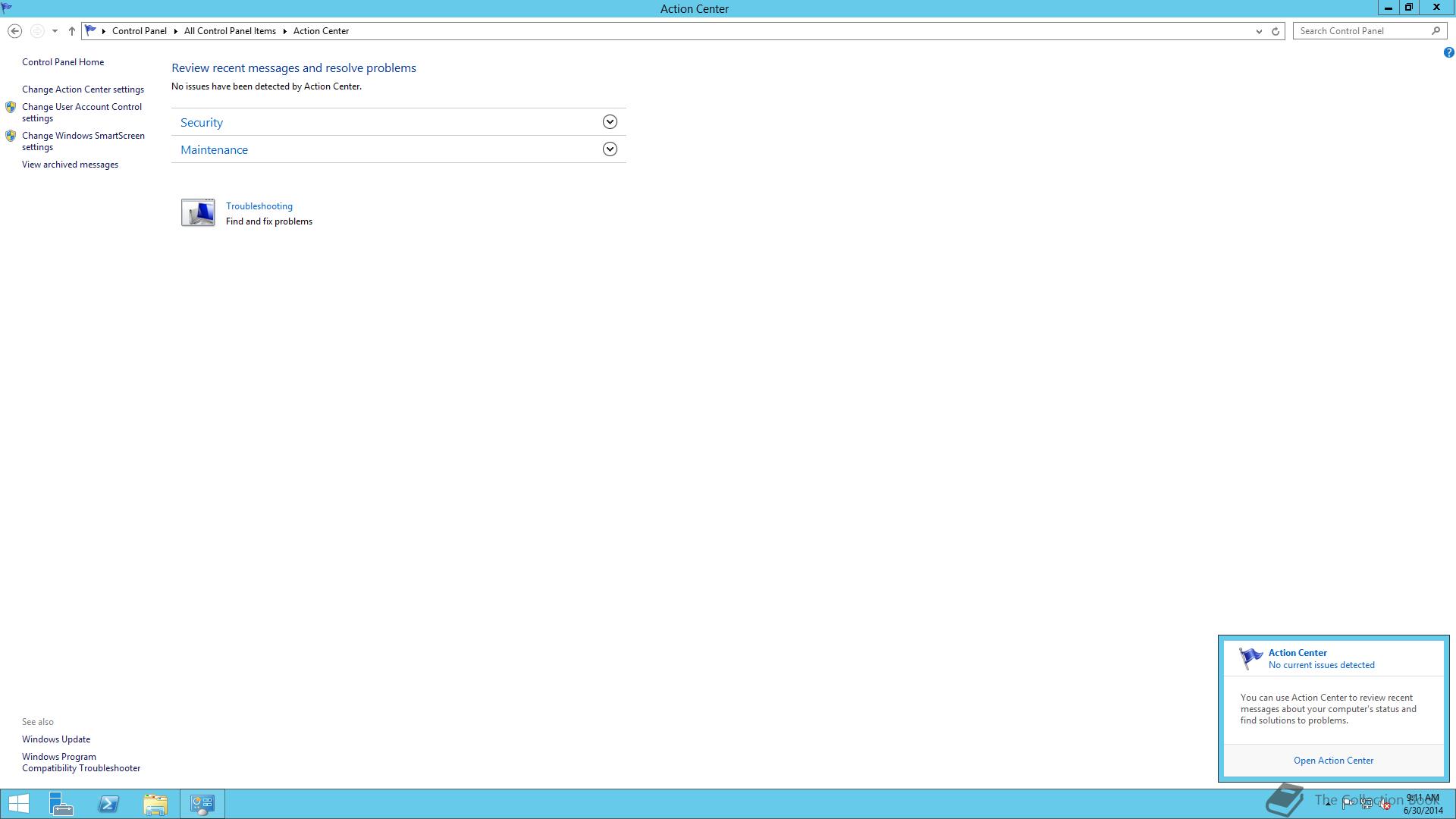Image resolution: width=1456 pixels, height=819 pixels.
Task: Expand the arrow after Control Panel breadcrumb
Action: pyautogui.click(x=176, y=31)
